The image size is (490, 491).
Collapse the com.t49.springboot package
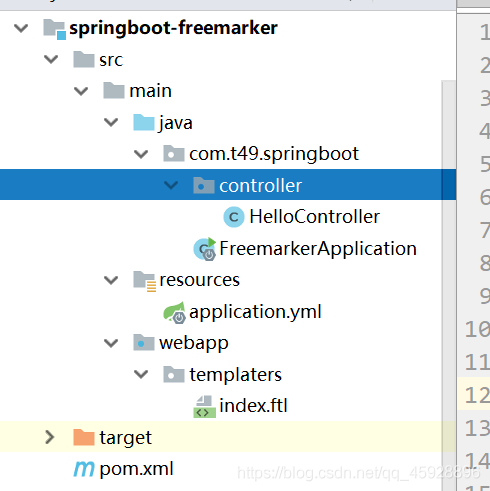[141, 154]
